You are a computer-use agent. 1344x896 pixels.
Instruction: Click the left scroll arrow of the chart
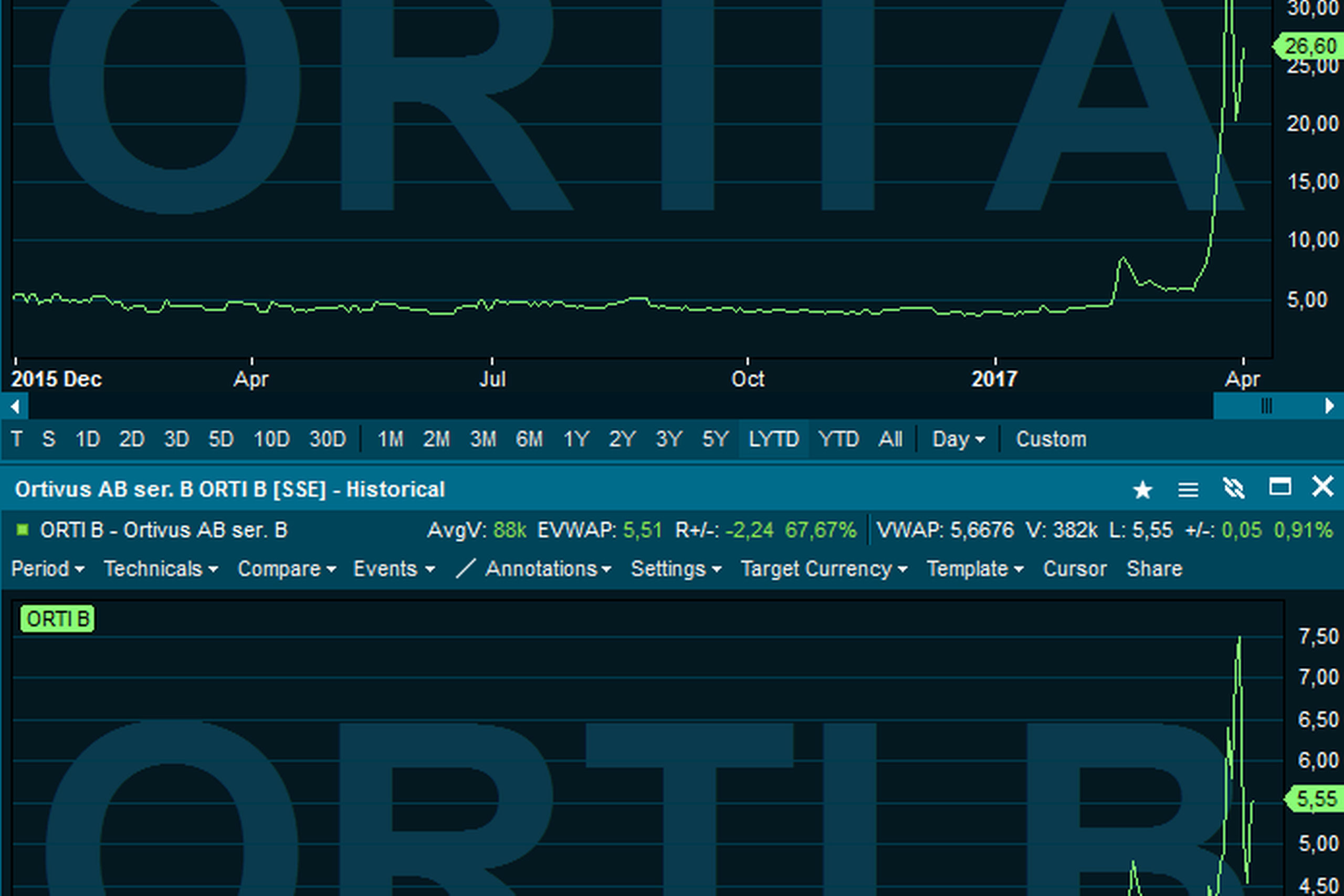[x=15, y=406]
